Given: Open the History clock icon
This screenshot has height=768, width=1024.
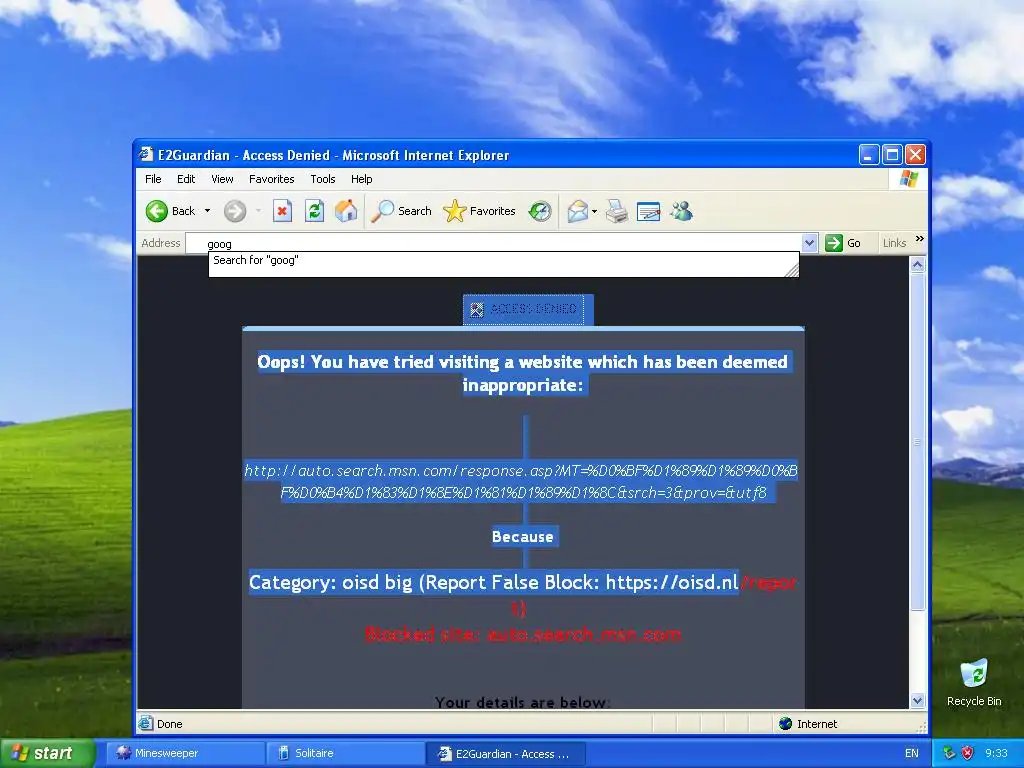Looking at the screenshot, I should 540,211.
